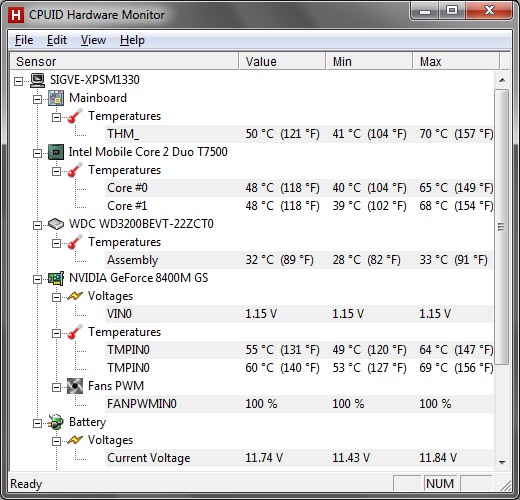Click the SIGVE-XPSM1330 computer icon
Image resolution: width=520 pixels, height=500 pixels.
coord(37,80)
